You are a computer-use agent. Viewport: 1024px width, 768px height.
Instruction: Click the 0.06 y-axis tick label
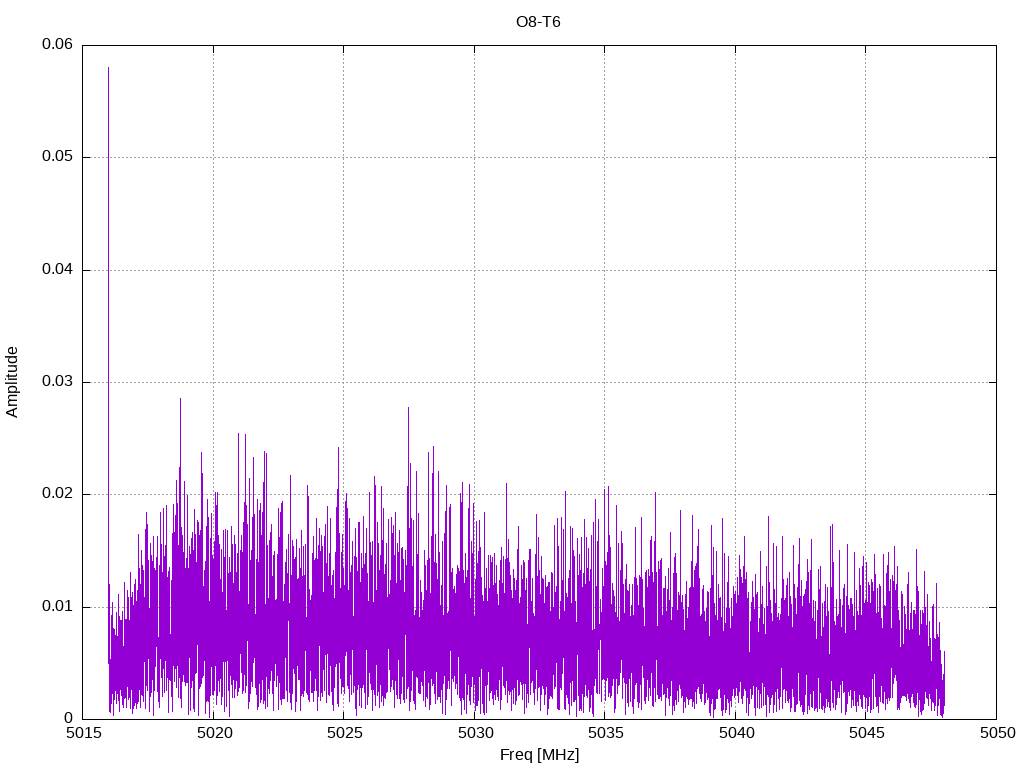coord(57,45)
